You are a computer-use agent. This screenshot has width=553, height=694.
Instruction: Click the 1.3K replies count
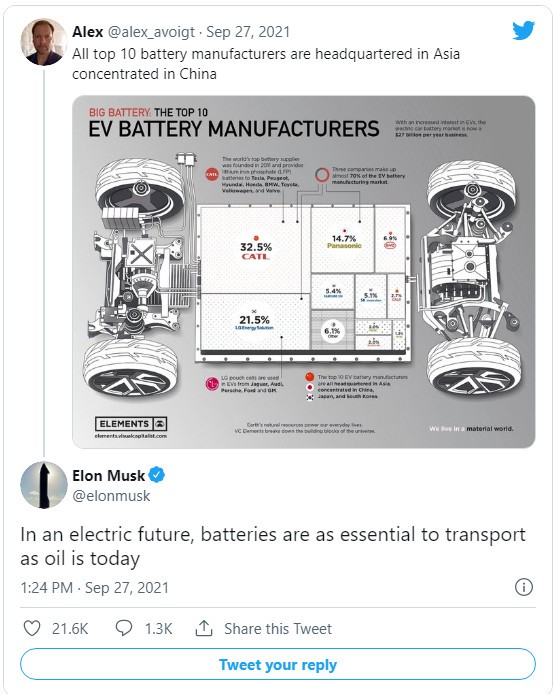pos(159,628)
